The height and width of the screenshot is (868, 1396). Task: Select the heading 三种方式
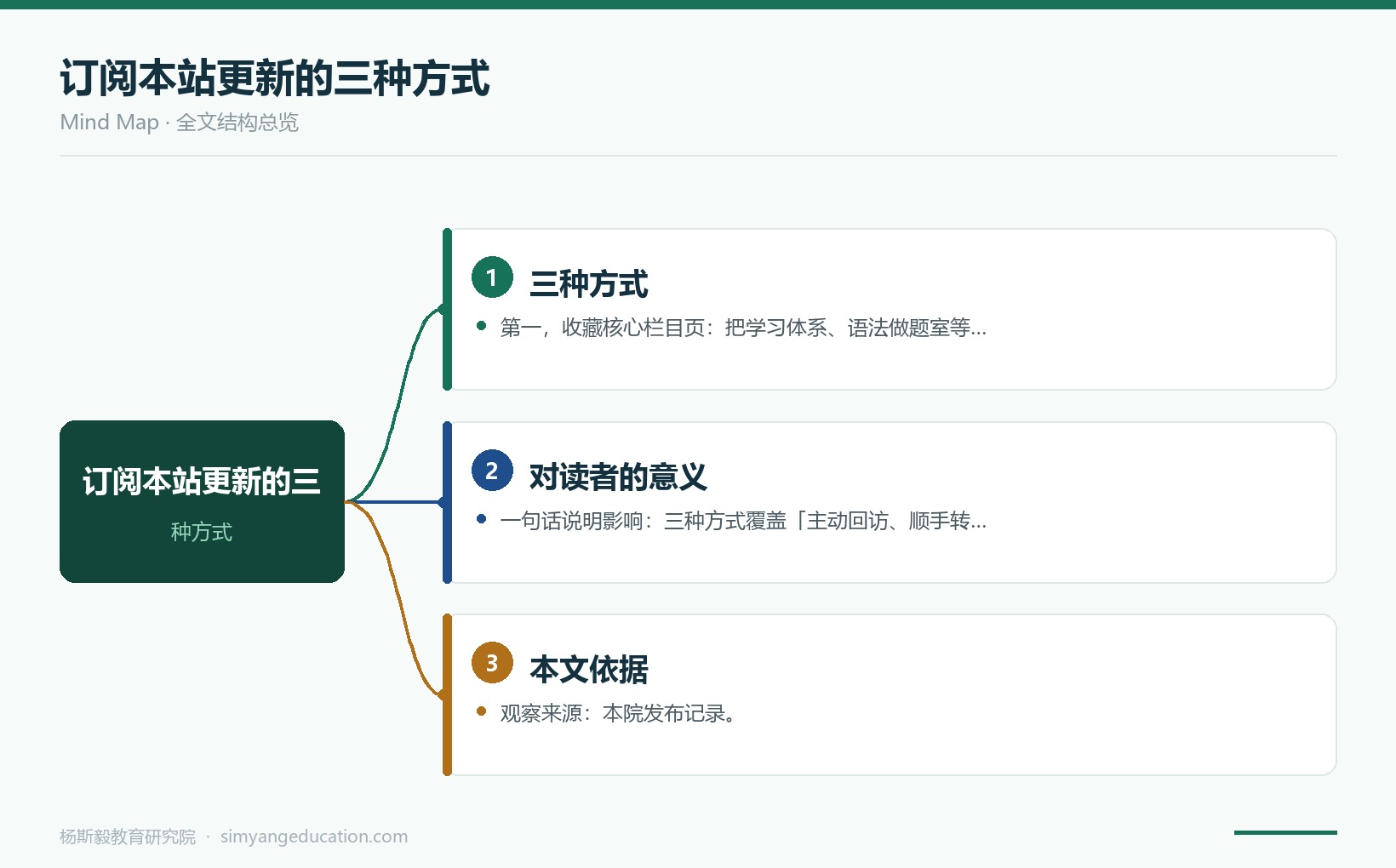[x=589, y=284]
